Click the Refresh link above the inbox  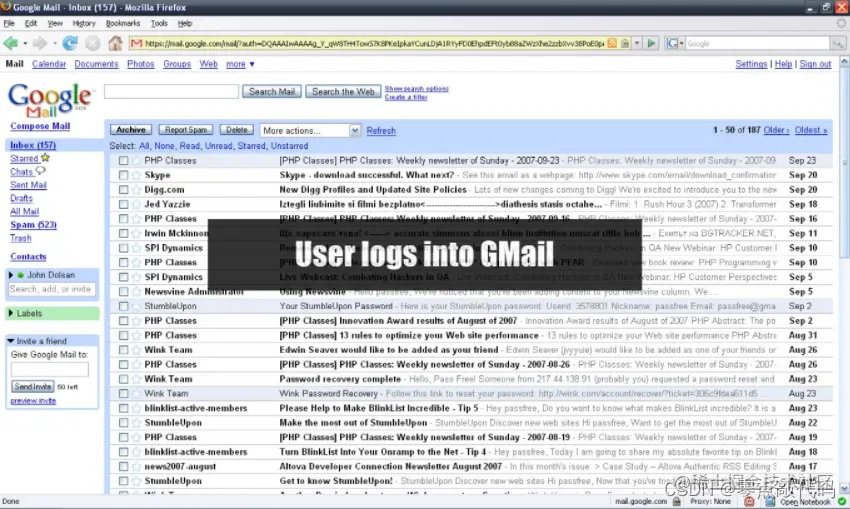(x=381, y=131)
